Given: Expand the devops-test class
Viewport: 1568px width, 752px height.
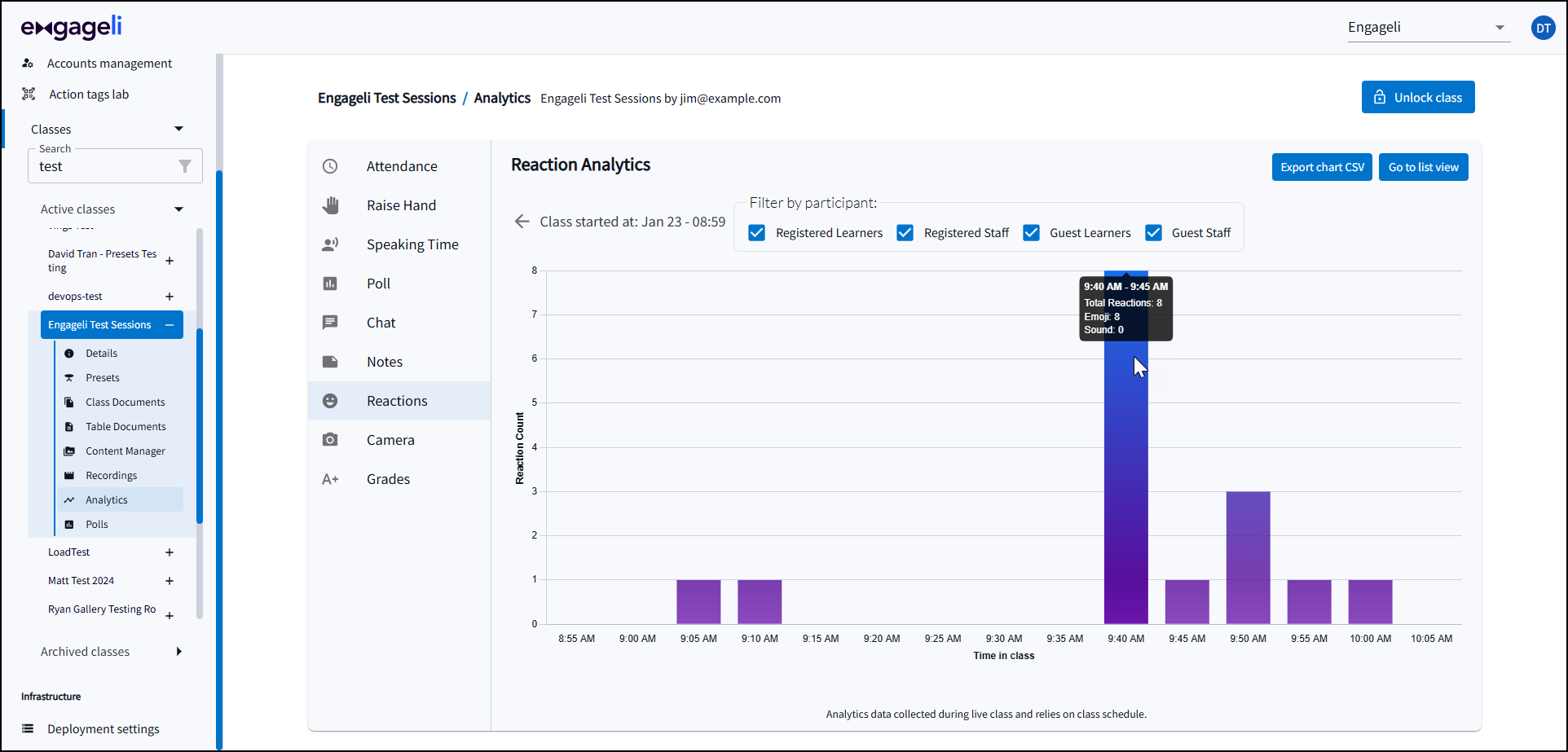Looking at the screenshot, I should pyautogui.click(x=170, y=297).
